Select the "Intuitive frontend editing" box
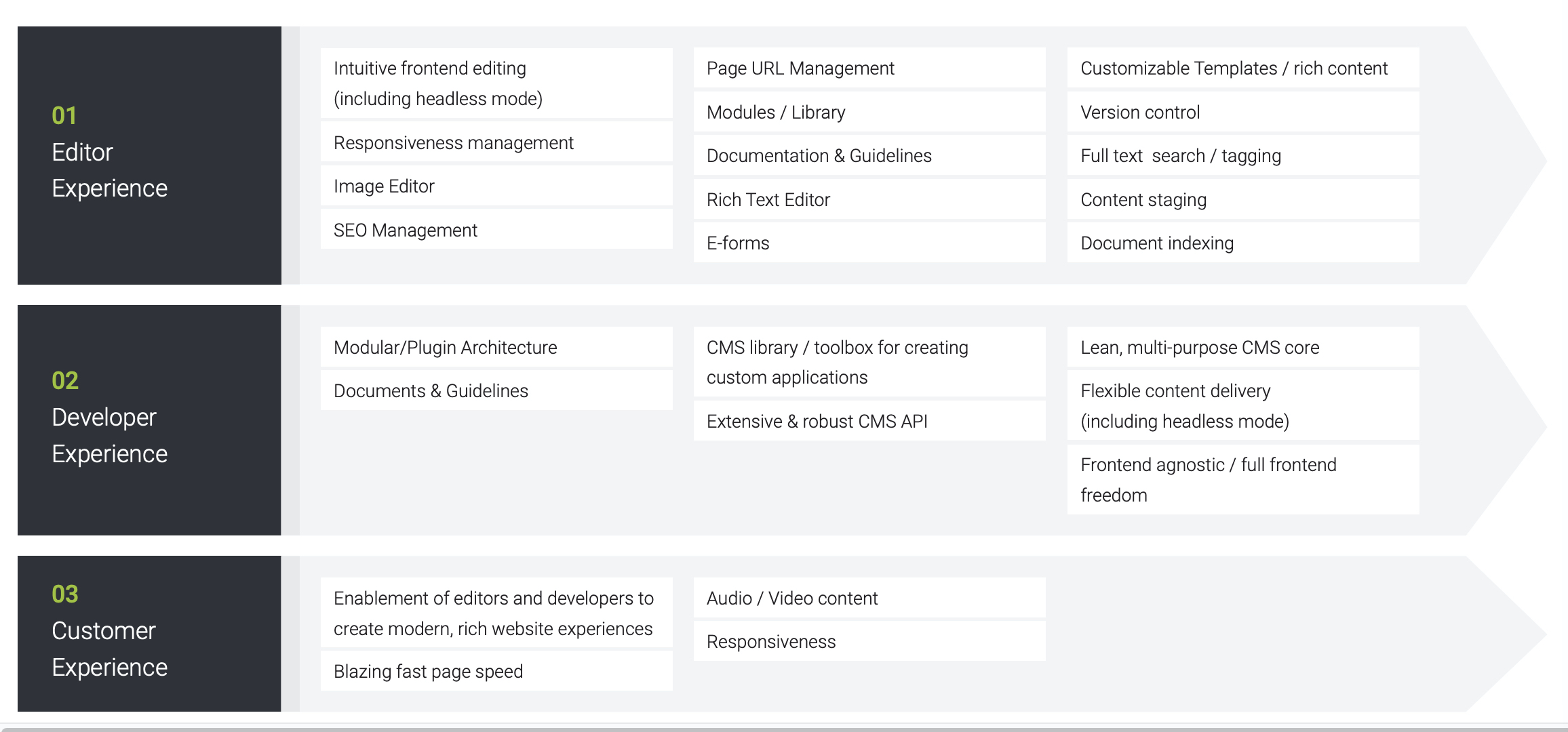The image size is (1568, 732). (496, 83)
